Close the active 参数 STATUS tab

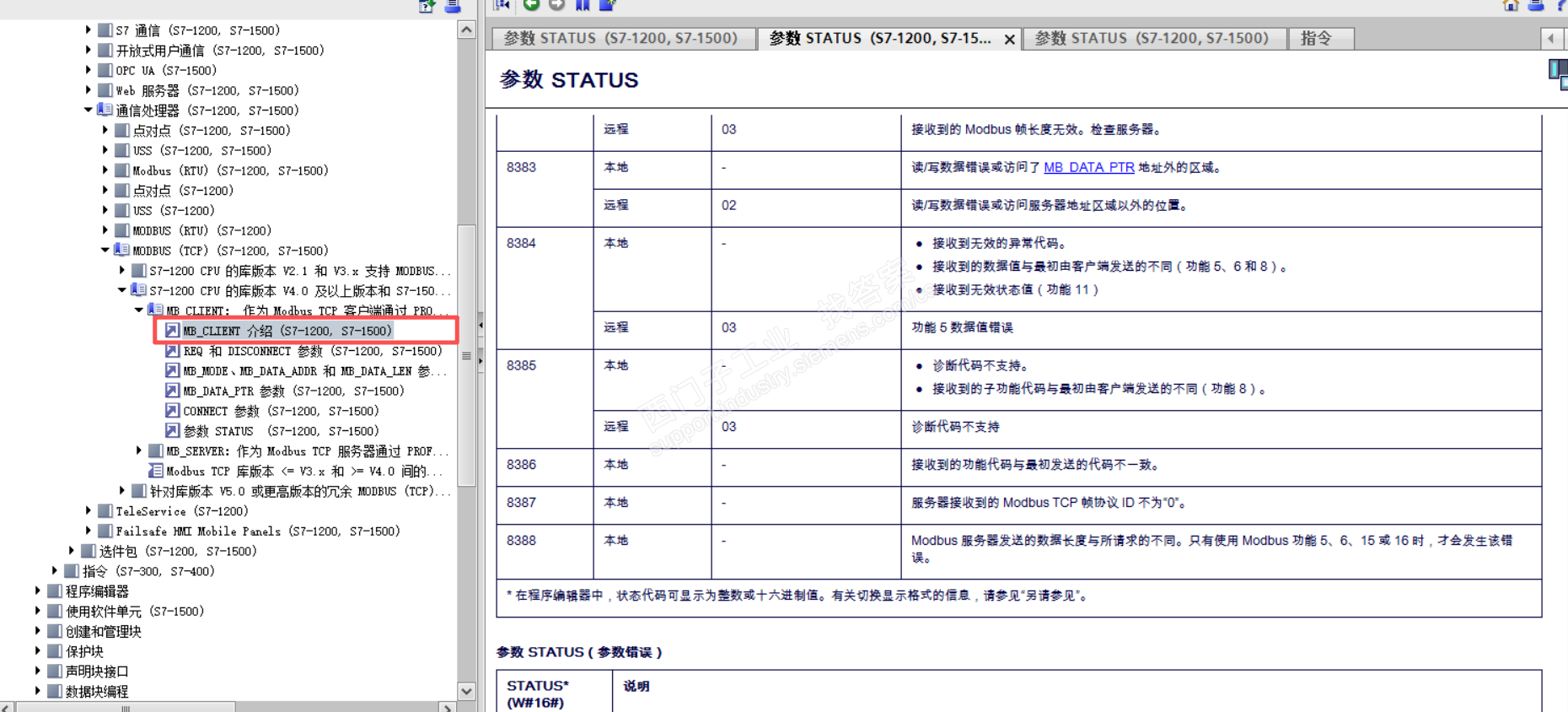[1009, 39]
